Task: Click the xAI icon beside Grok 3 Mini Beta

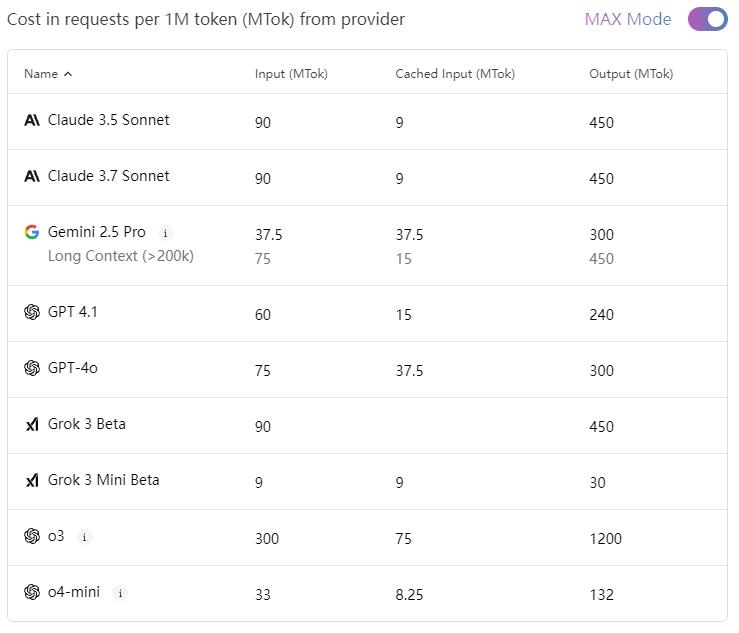Action: click(x=32, y=480)
